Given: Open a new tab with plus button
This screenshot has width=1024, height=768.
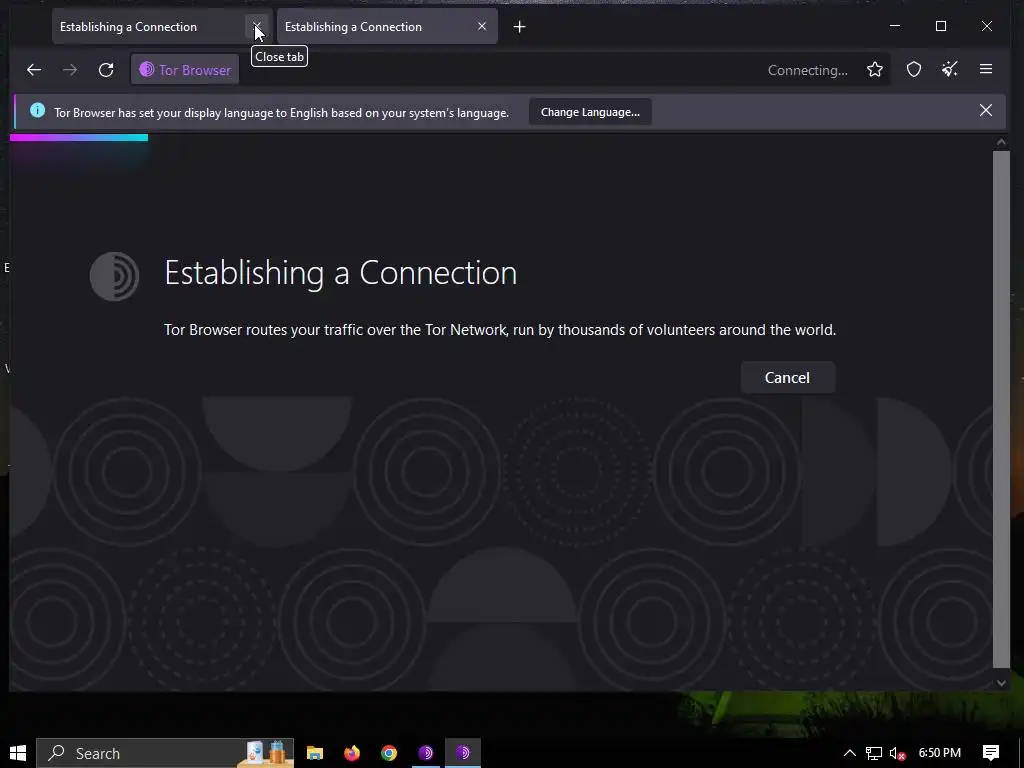Looking at the screenshot, I should pyautogui.click(x=520, y=27).
